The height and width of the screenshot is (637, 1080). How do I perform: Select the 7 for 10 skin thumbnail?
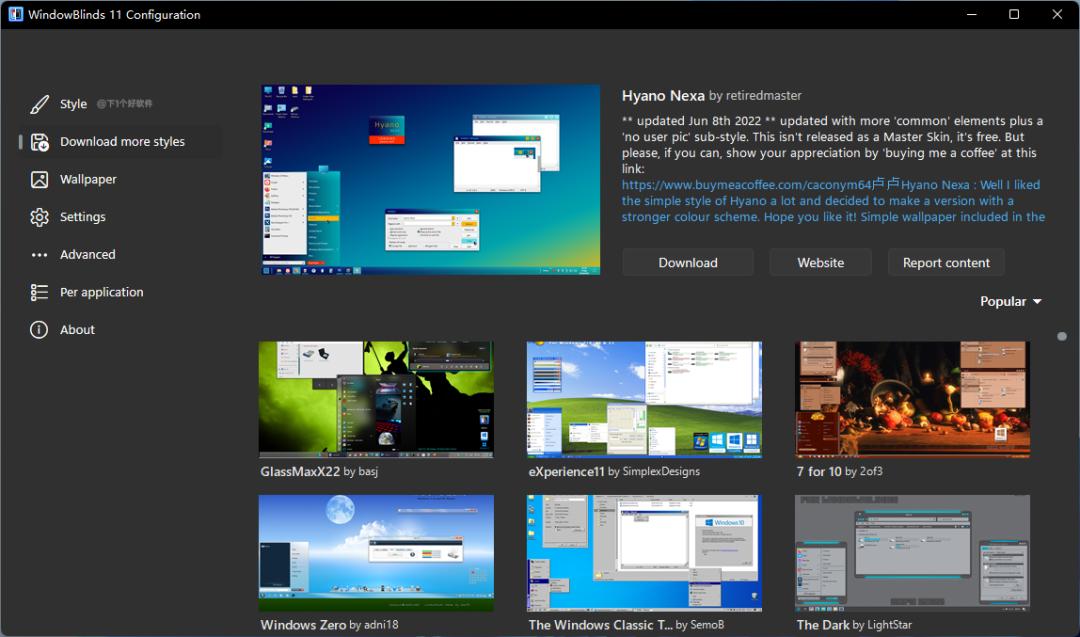tap(911, 399)
